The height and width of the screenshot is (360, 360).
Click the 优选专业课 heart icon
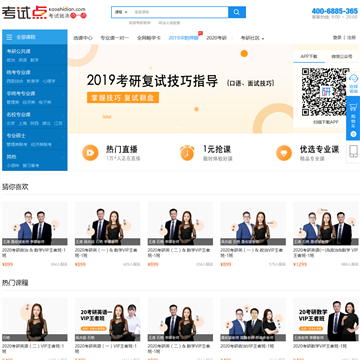pos(284,153)
